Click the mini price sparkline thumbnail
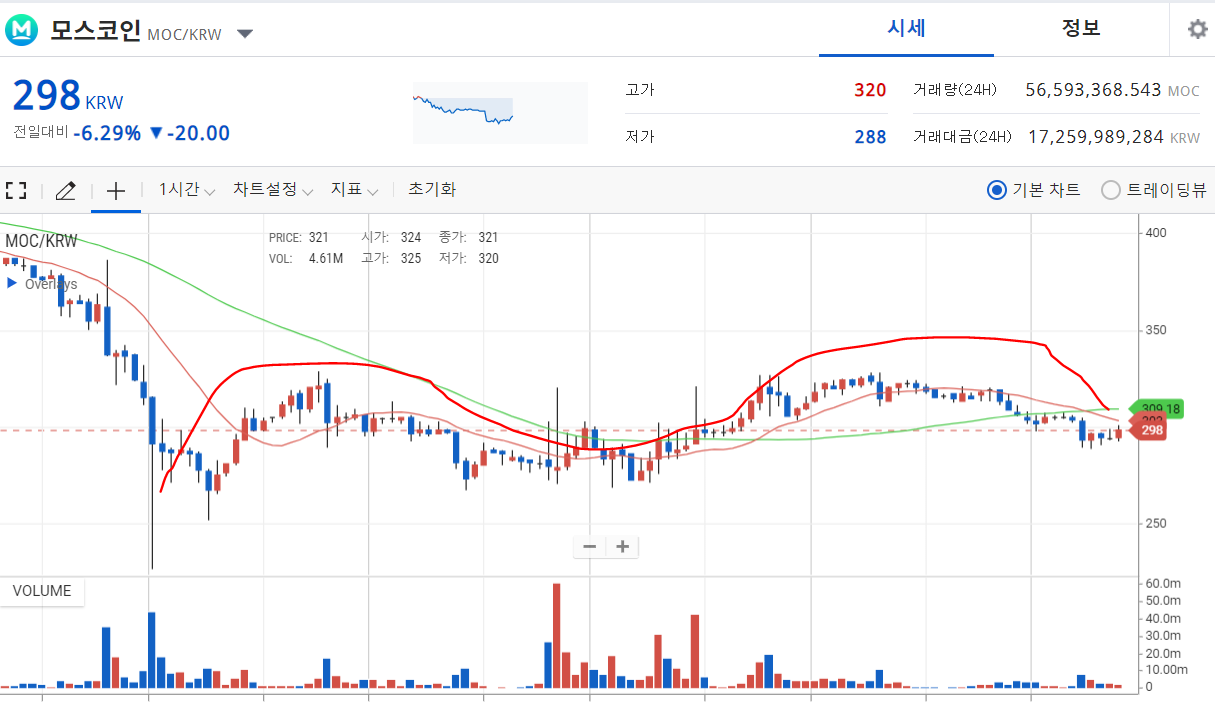The width and height of the screenshot is (1215, 703). [500, 112]
